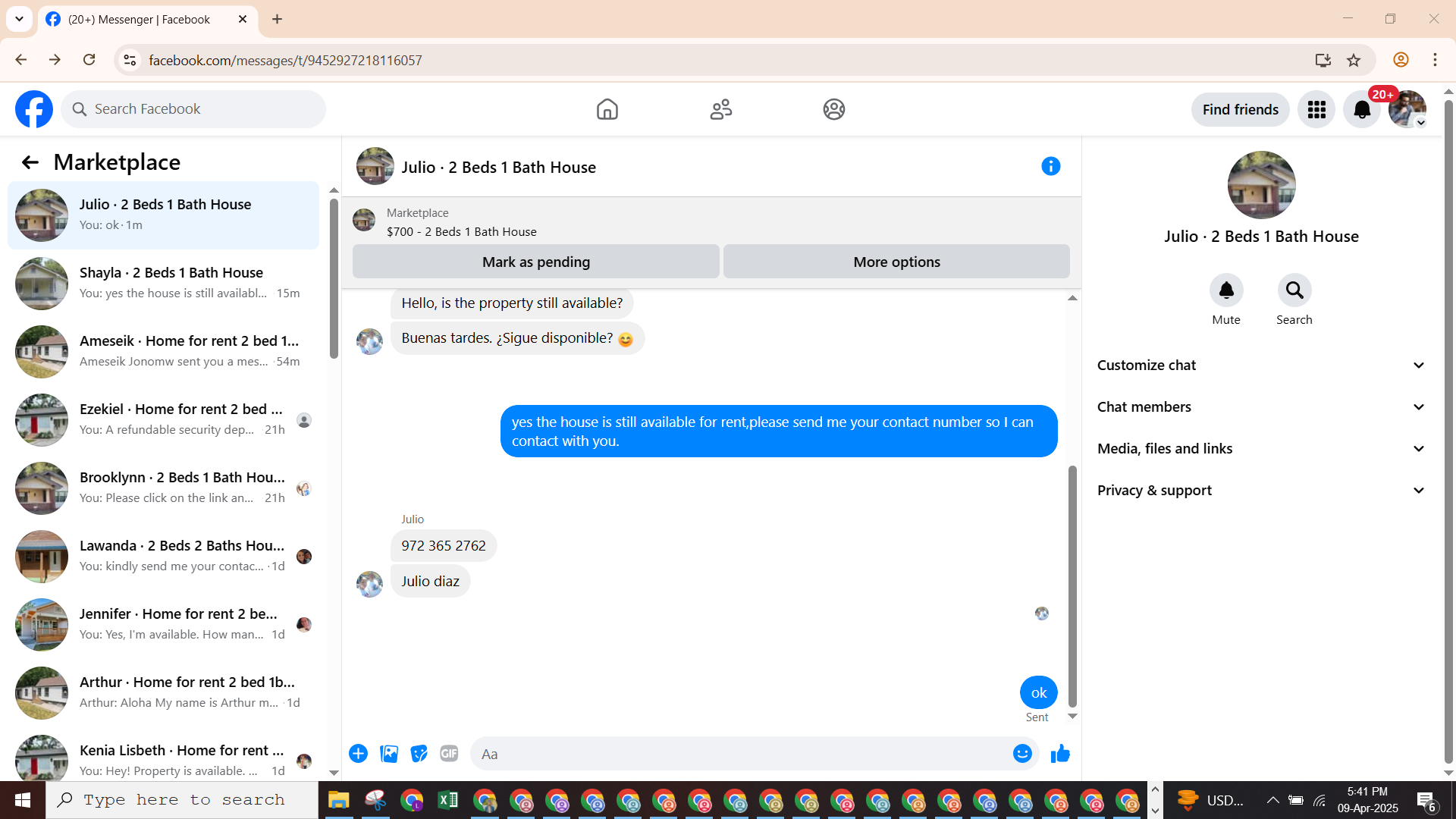
Task: Choose a sticker
Action: [x=419, y=754]
